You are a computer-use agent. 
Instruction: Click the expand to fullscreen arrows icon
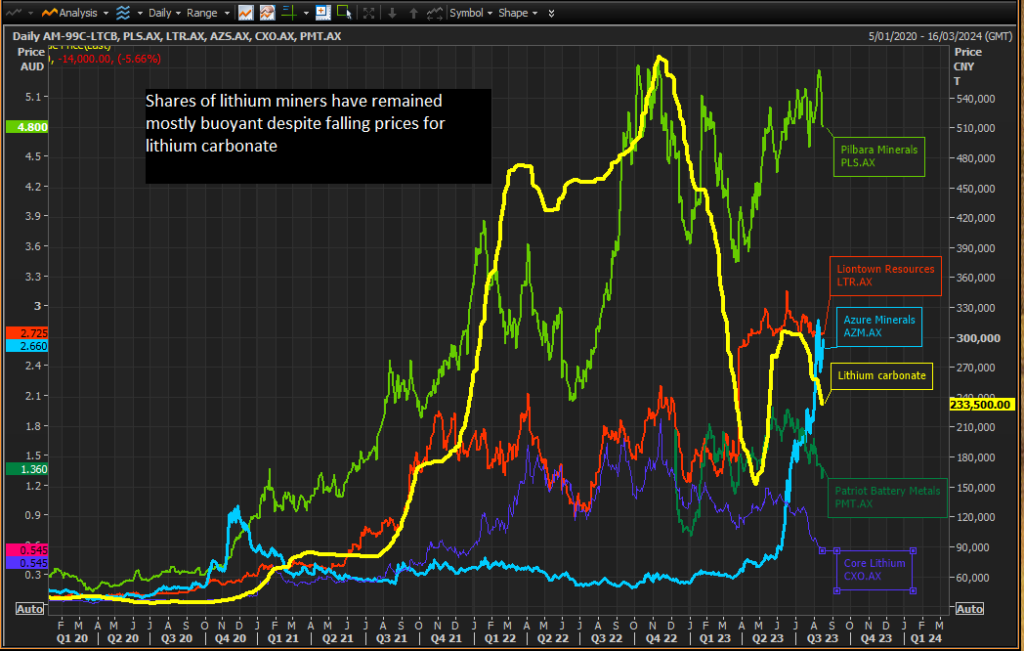tap(370, 13)
